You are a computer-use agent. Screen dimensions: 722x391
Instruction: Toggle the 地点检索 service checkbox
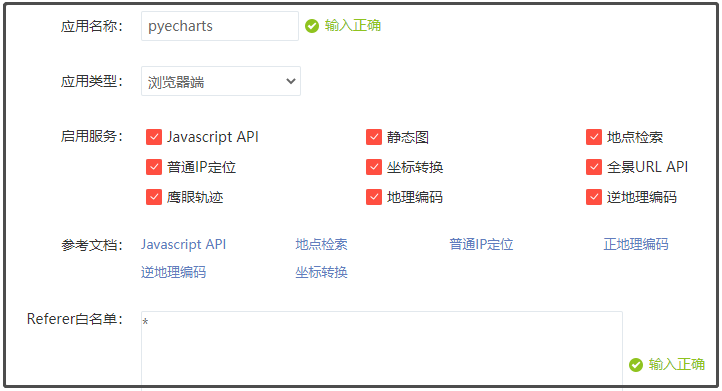(594, 137)
